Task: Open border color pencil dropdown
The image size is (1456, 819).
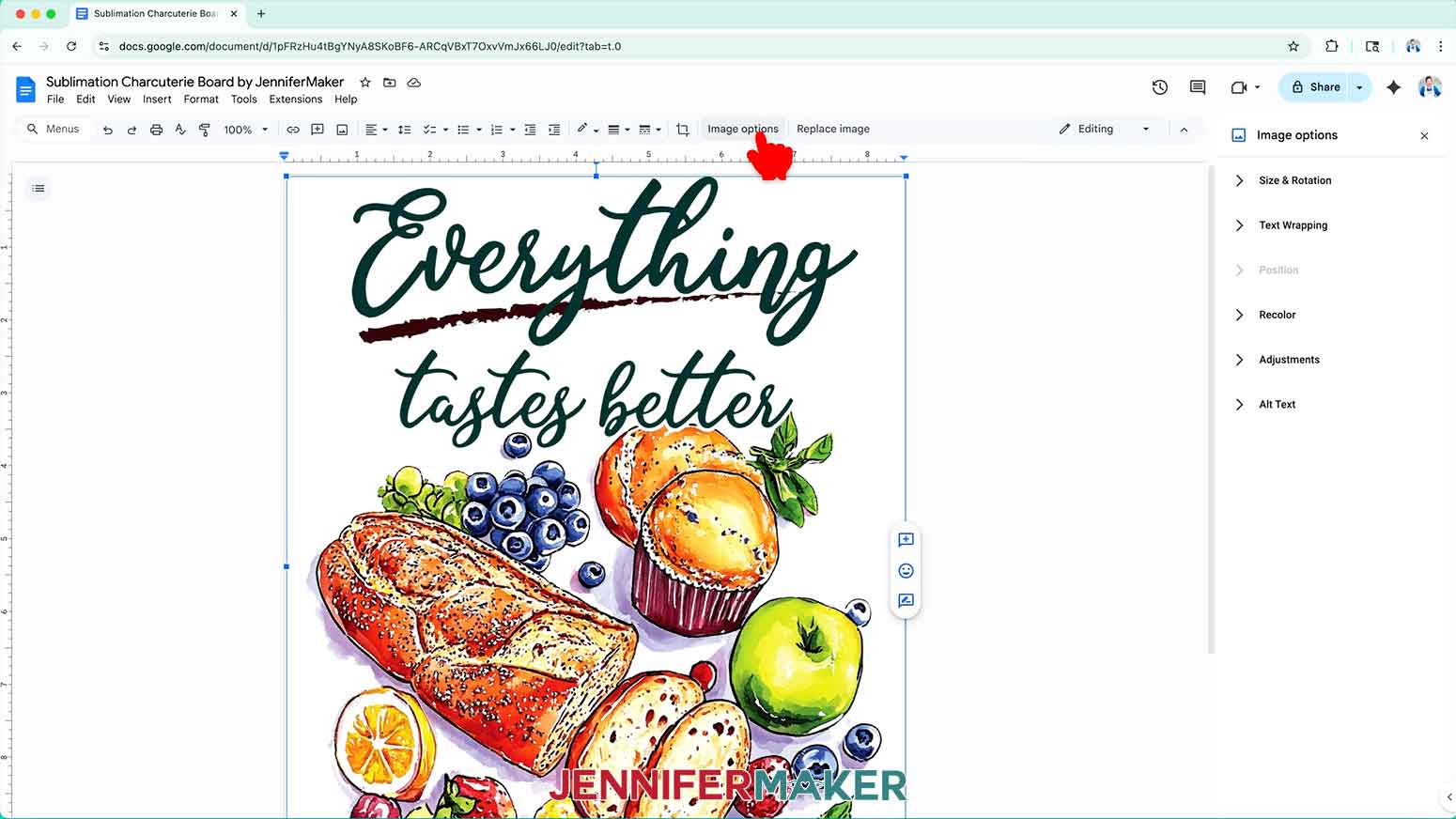Action: [x=587, y=130]
